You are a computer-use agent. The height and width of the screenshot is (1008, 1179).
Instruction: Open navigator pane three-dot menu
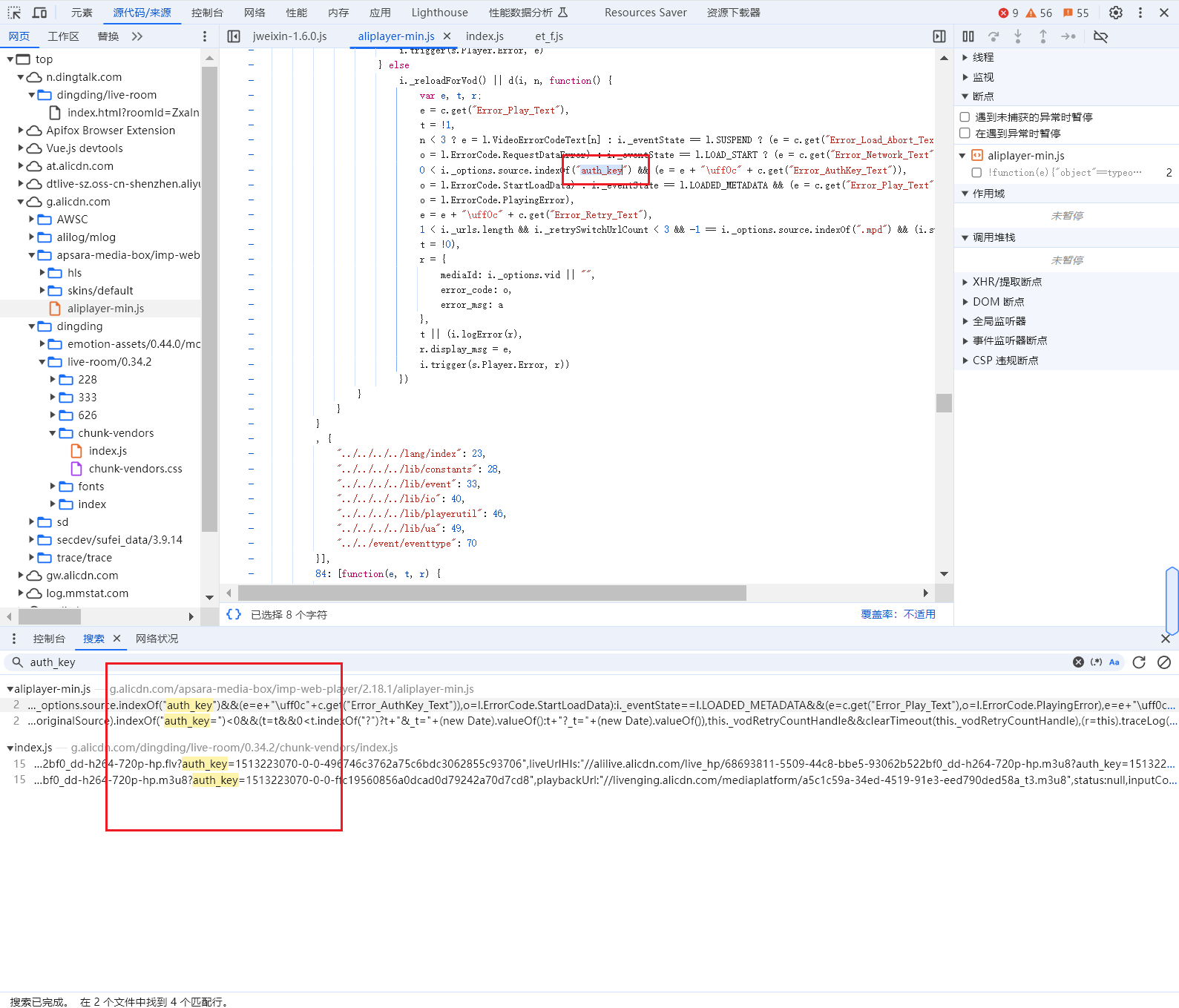[x=205, y=36]
